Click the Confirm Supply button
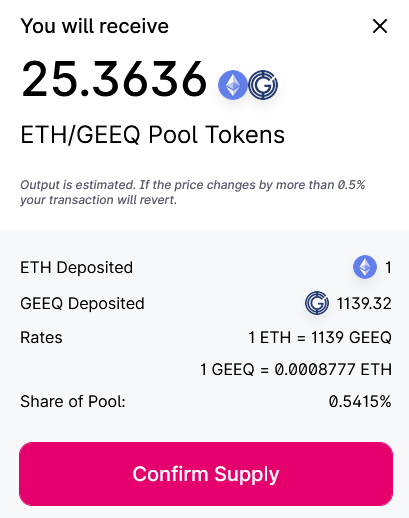This screenshot has width=409, height=518. tap(206, 474)
